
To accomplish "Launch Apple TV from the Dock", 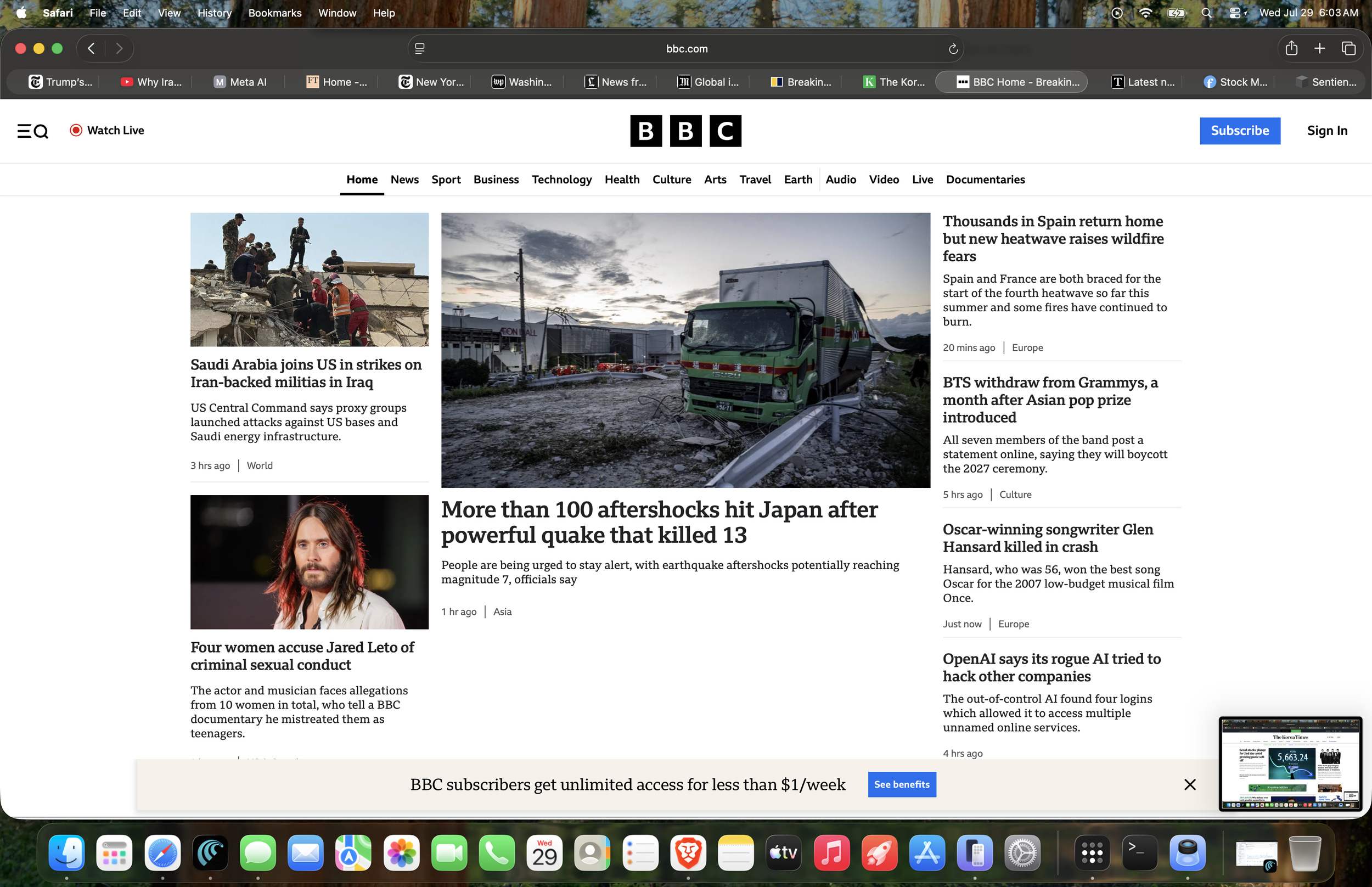I will (x=784, y=853).
